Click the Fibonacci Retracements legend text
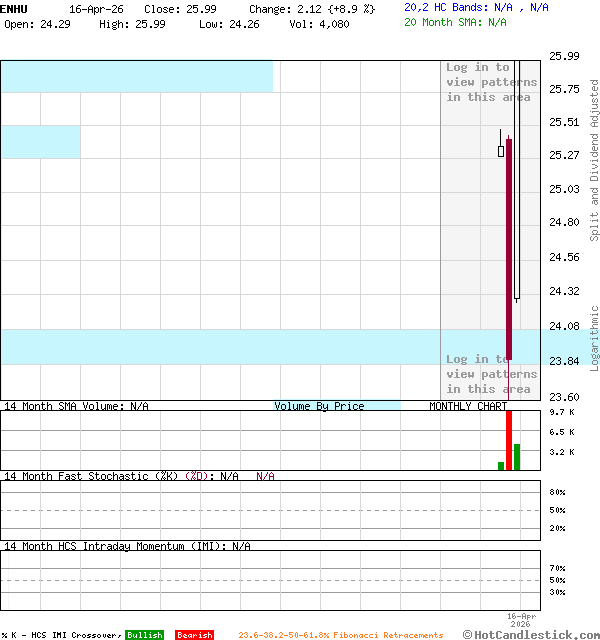 [340, 635]
